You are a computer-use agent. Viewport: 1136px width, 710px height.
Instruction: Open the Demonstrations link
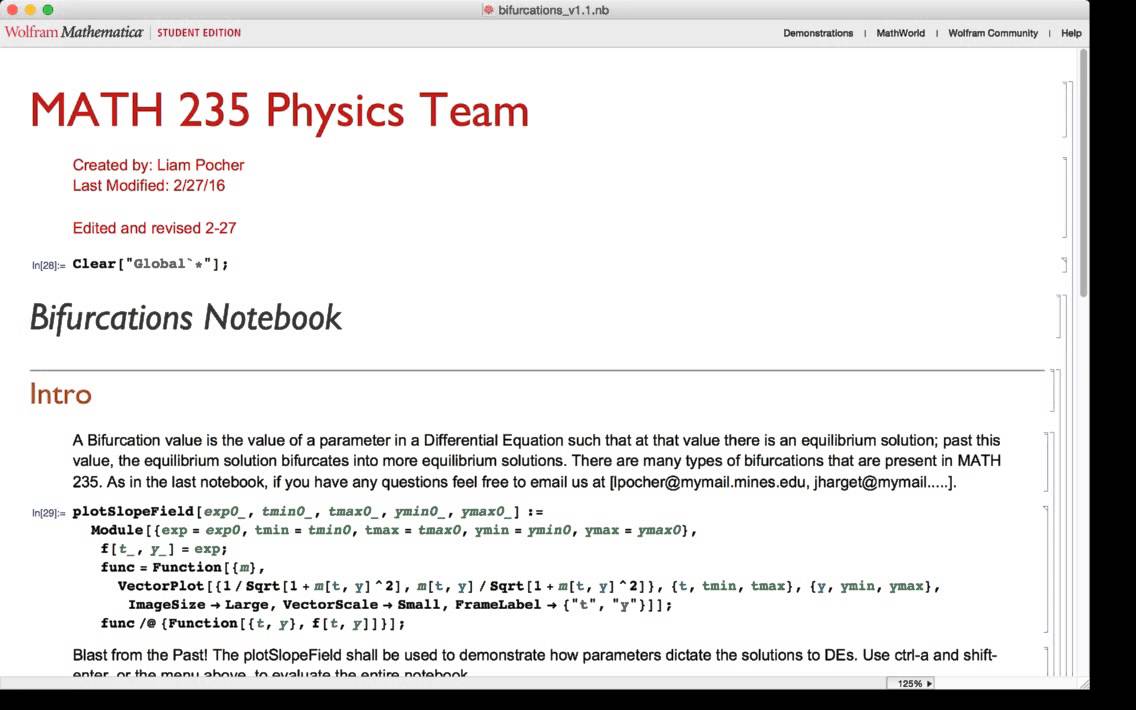point(818,33)
